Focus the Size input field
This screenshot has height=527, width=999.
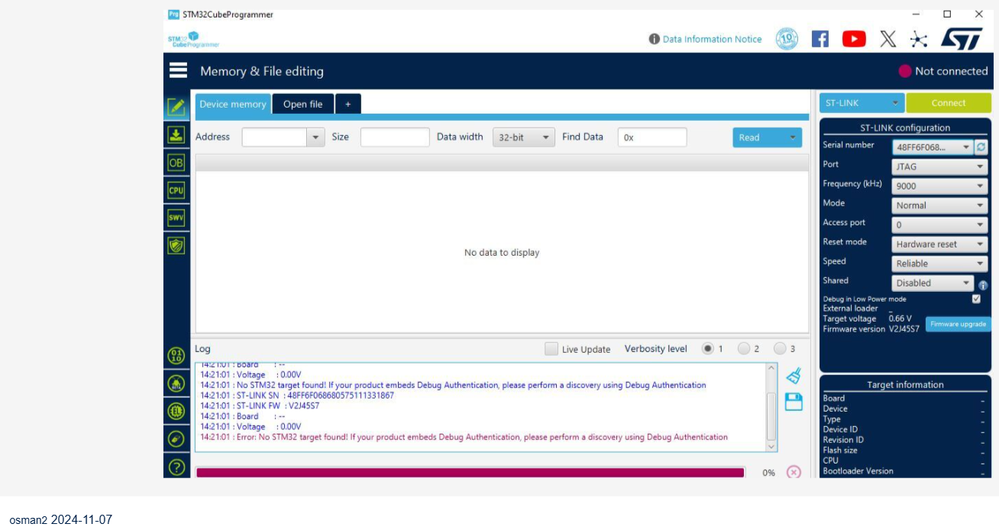pyautogui.click(x=394, y=137)
